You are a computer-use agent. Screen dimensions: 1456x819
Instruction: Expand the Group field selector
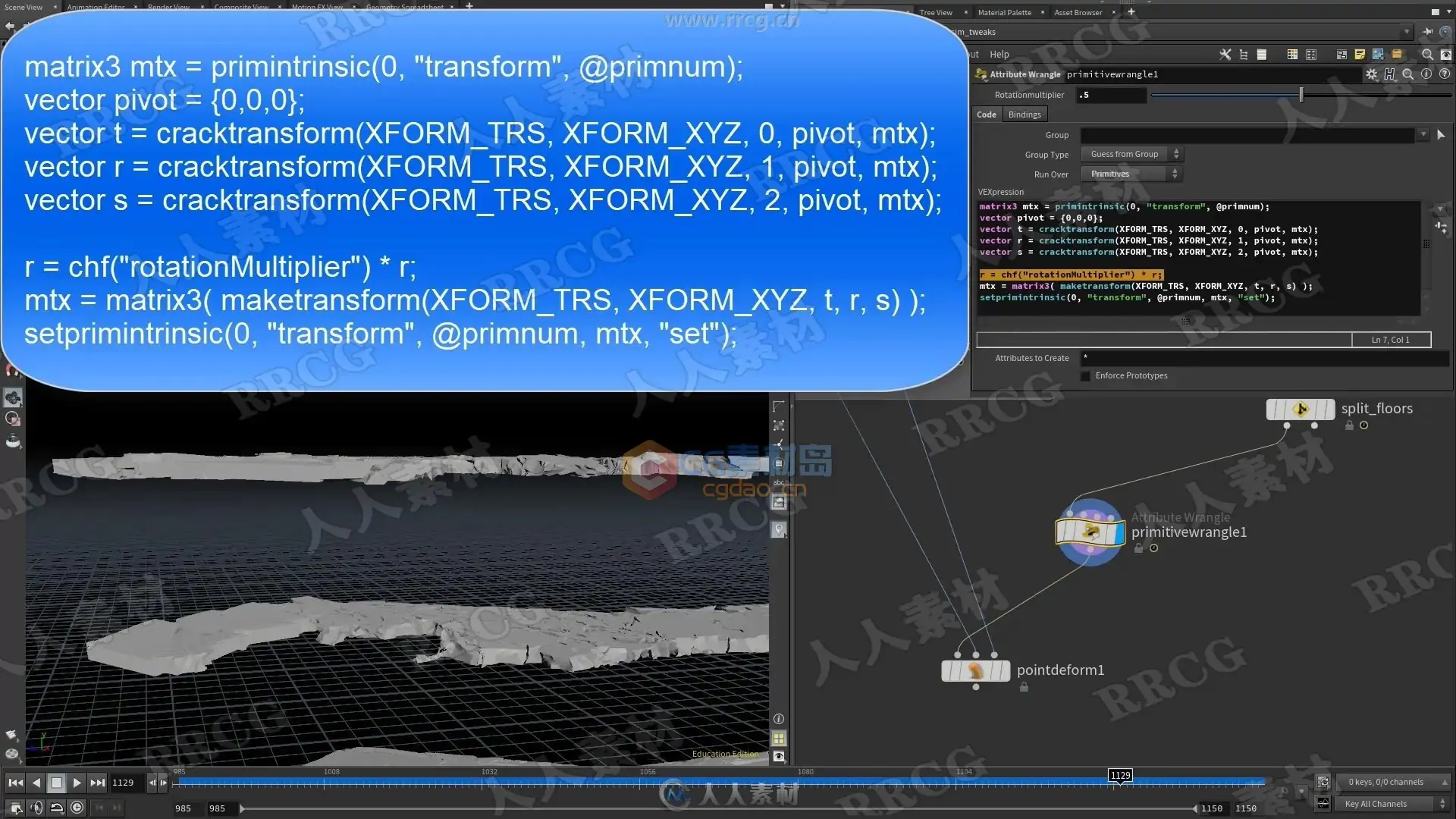coord(1421,134)
